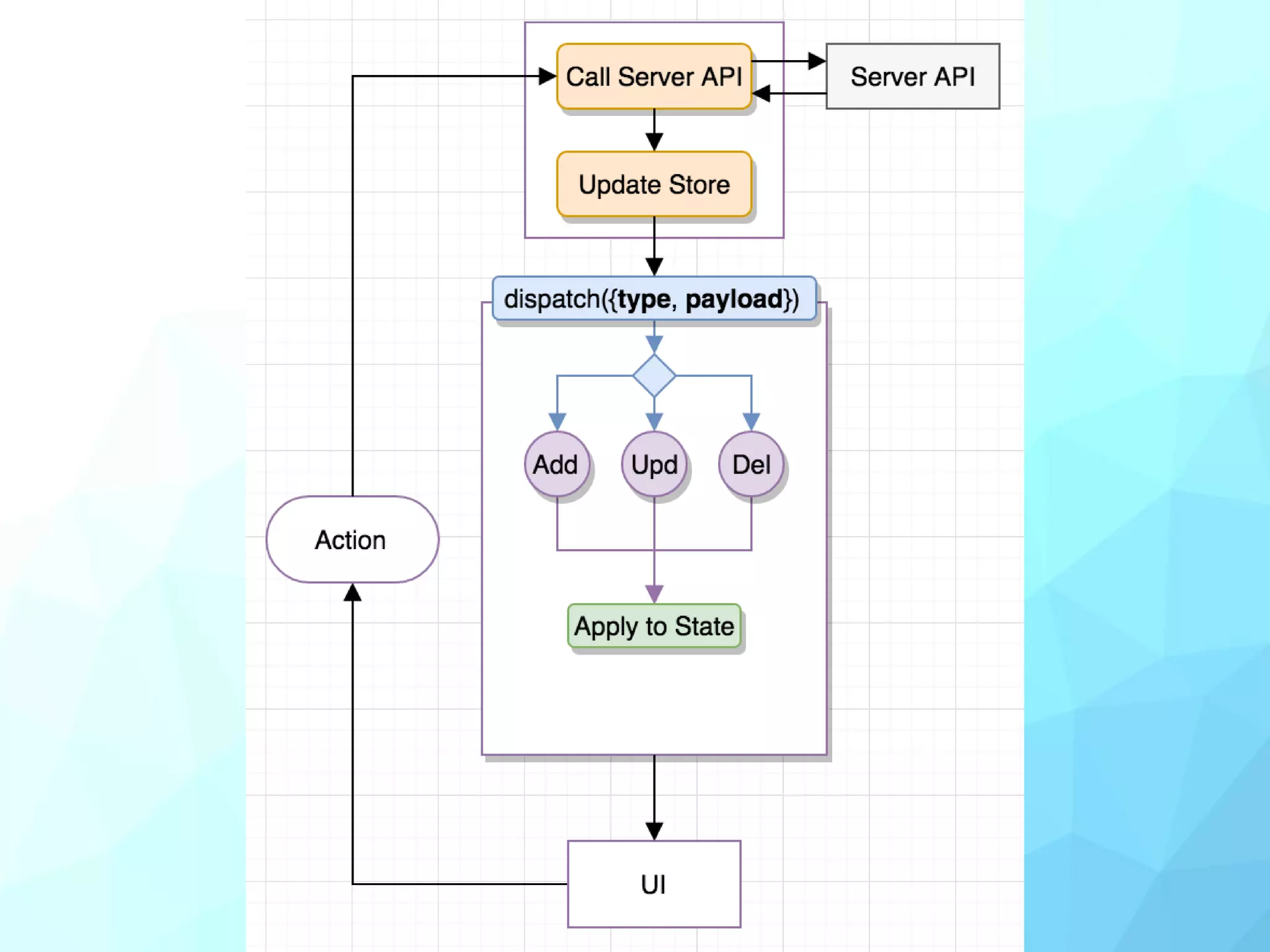Image resolution: width=1270 pixels, height=952 pixels.
Task: Select the Update Store node
Action: point(654,184)
